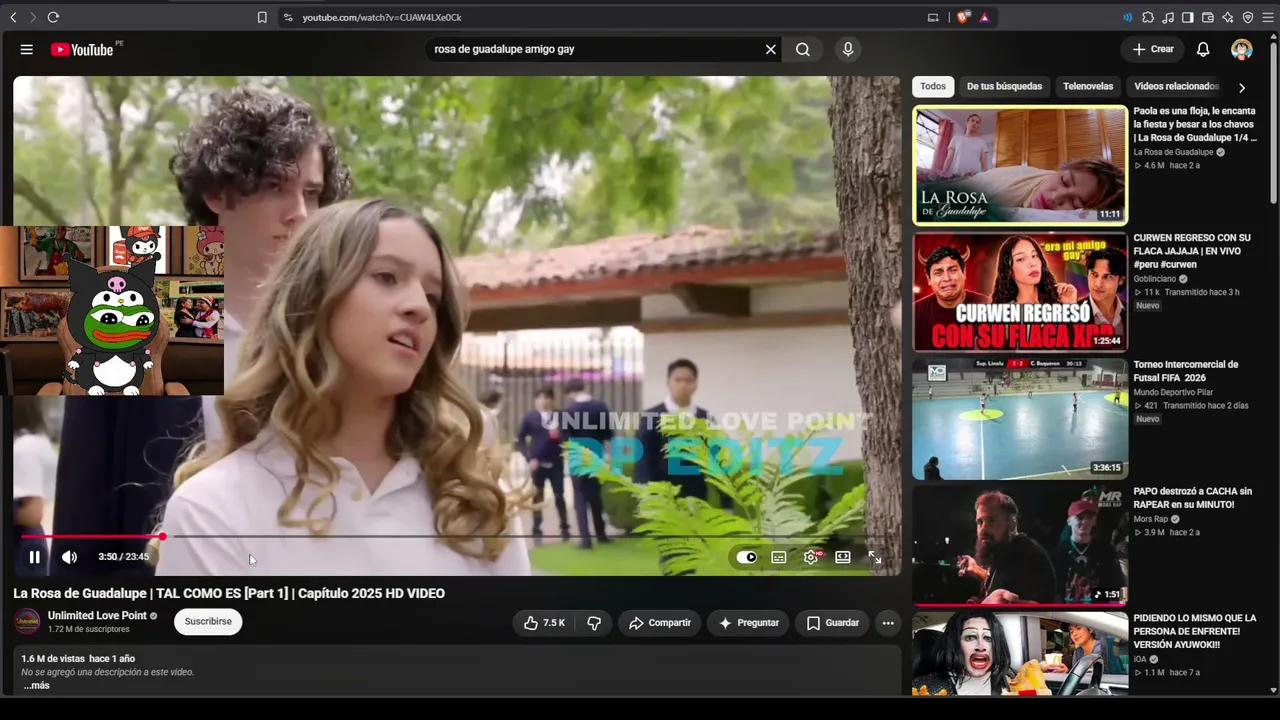Show more filter chips with right arrow
Screen dimensions: 1280x720
[x=1242, y=87]
